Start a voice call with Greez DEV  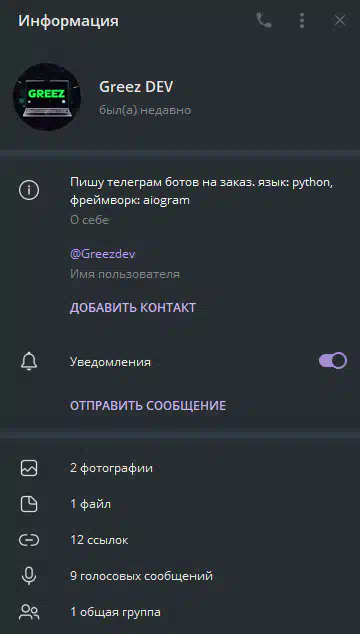coord(264,20)
